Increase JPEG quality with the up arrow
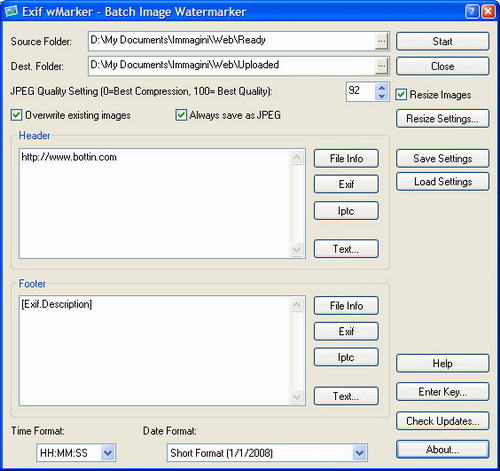 382,88
